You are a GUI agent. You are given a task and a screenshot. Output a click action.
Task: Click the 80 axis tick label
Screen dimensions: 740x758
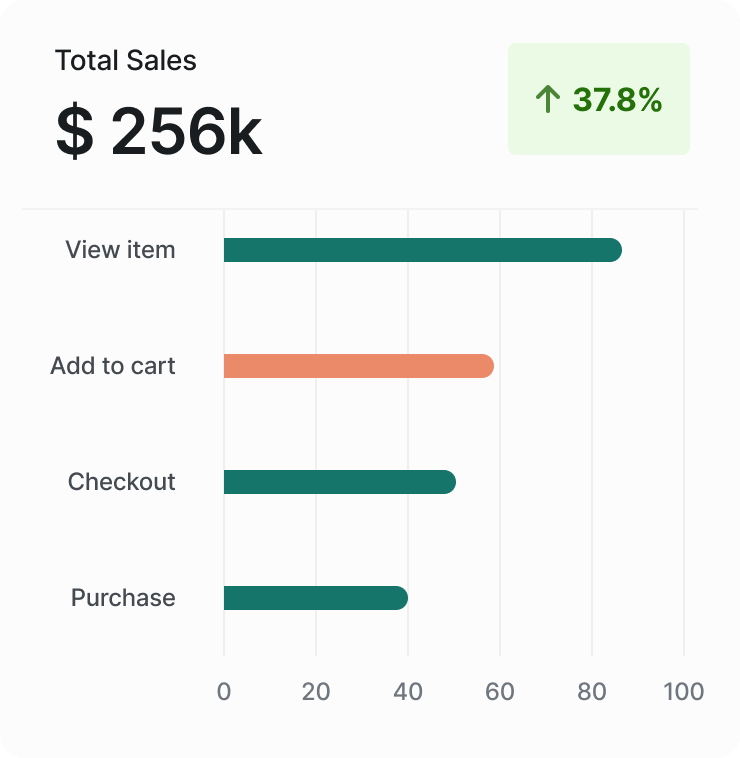(x=592, y=691)
